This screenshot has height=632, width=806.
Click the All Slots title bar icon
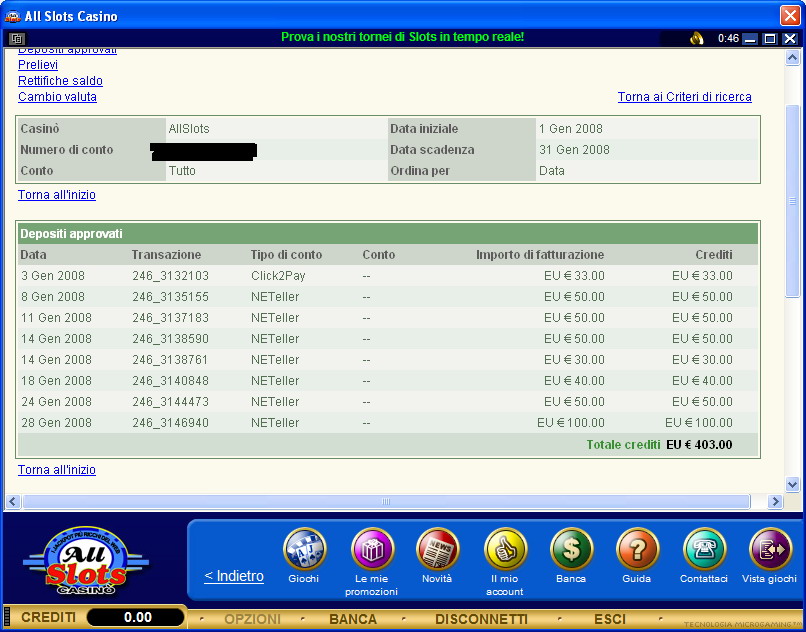click(x=12, y=16)
